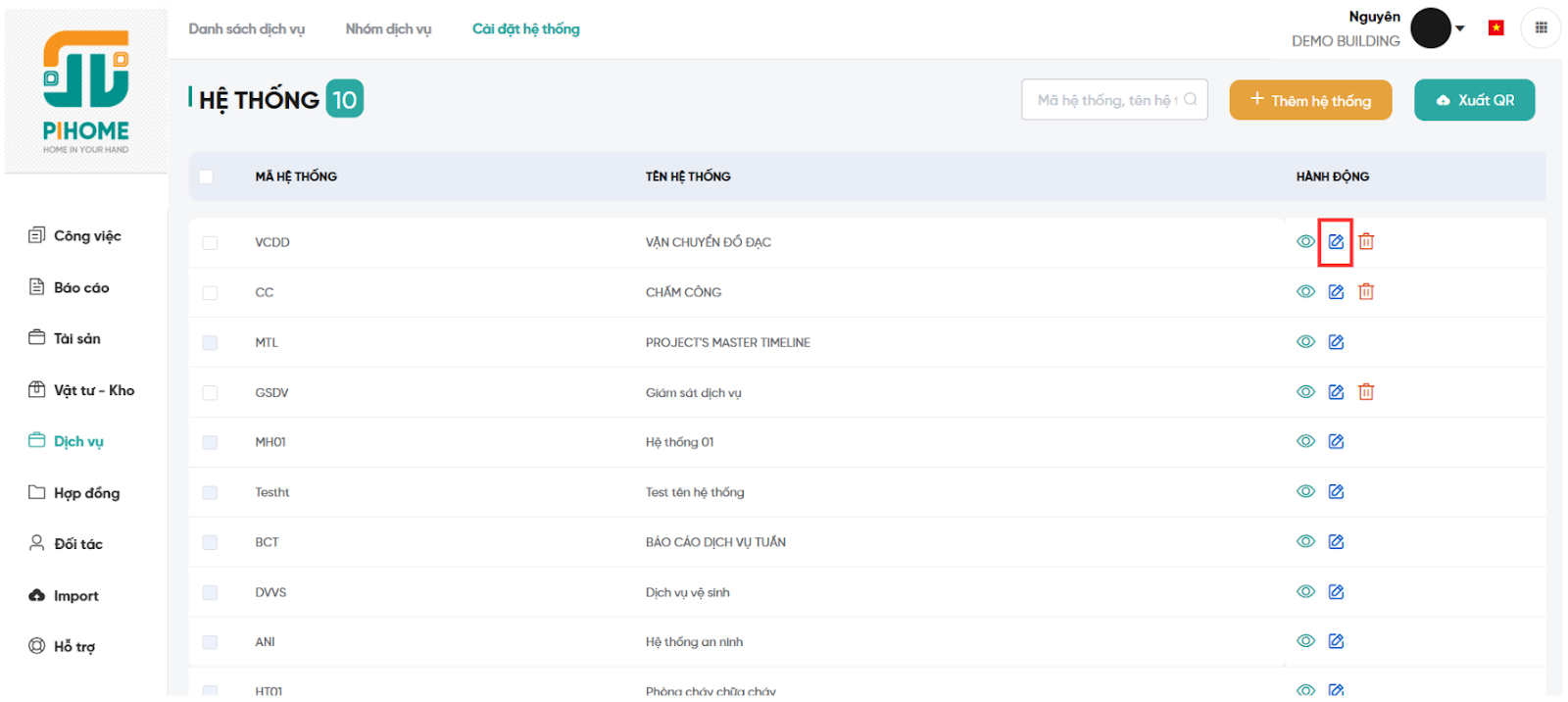The image size is (1568, 702).
Task: Select the VCDD row checkbox
Action: (210, 242)
